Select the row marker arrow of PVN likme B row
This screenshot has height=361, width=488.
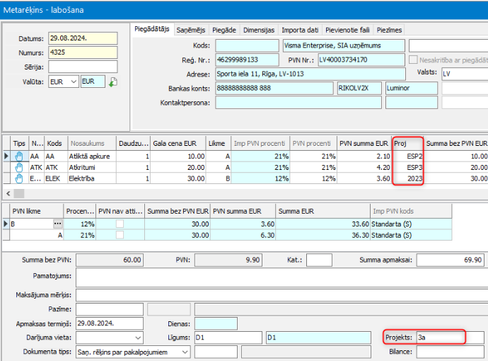pyautogui.click(x=6, y=224)
